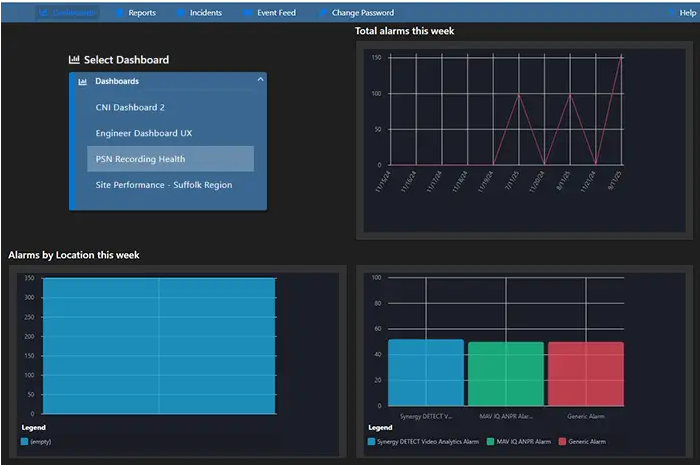The height and width of the screenshot is (465, 700).
Task: Click the Help icon at top right
Action: click(672, 13)
